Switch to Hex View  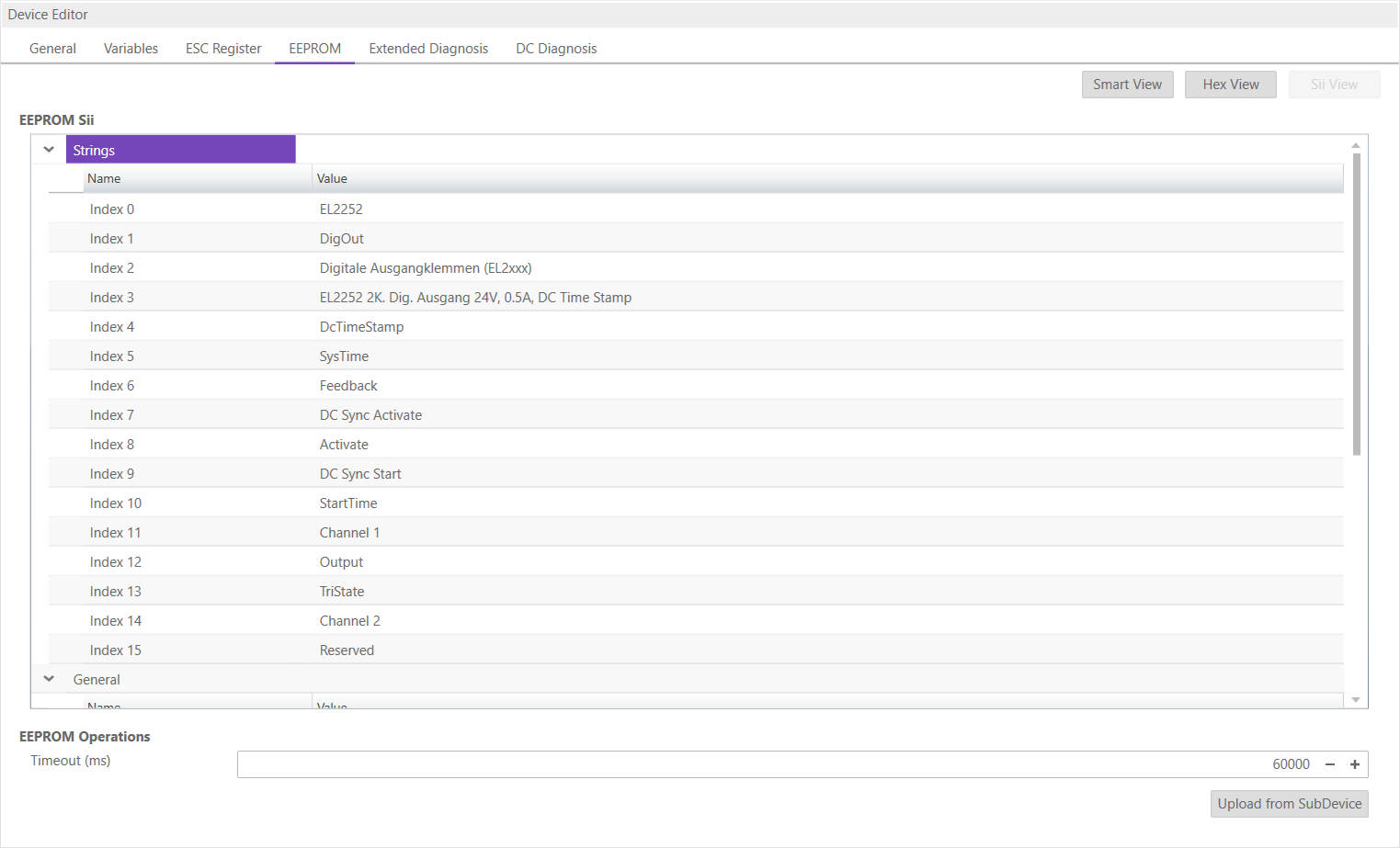tap(1230, 85)
